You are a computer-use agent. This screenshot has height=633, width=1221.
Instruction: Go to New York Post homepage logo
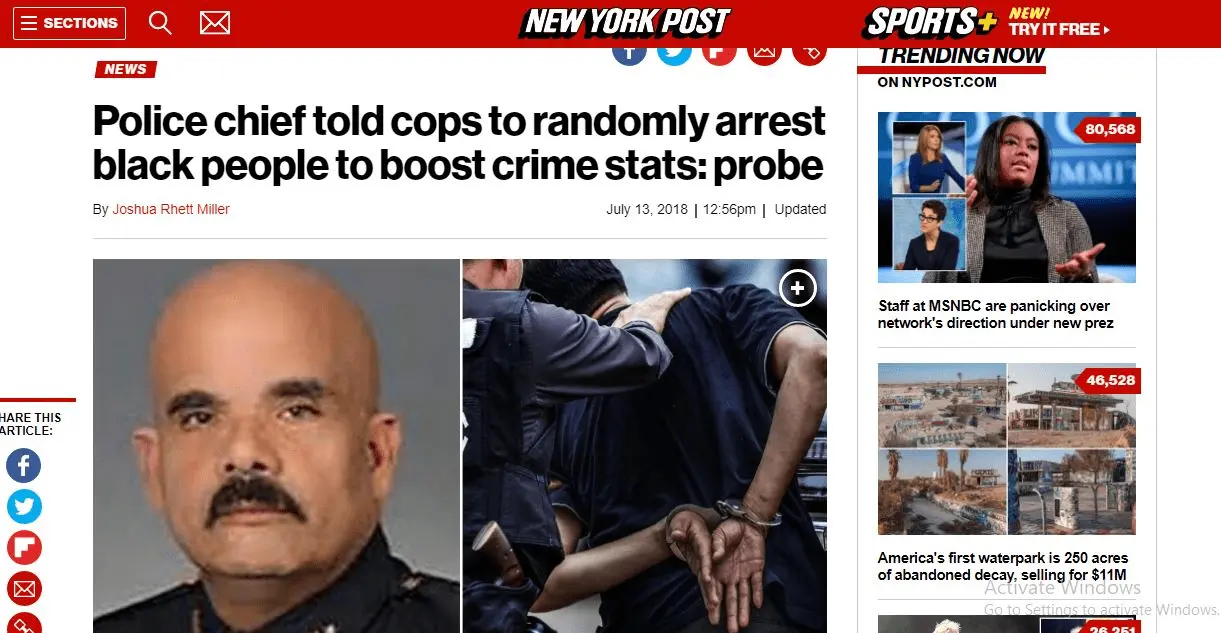pyautogui.click(x=626, y=22)
